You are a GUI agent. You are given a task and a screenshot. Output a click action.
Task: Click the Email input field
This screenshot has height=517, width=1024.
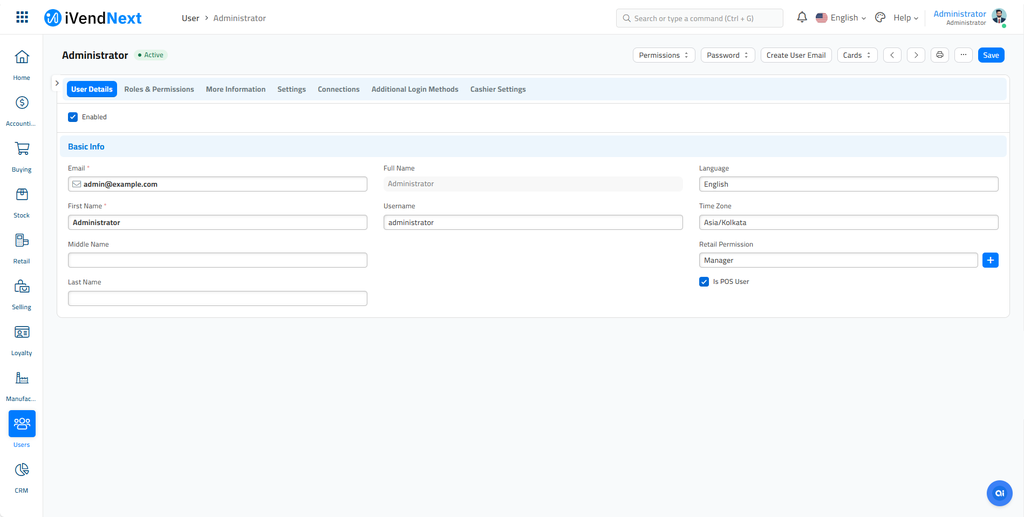[x=217, y=185]
